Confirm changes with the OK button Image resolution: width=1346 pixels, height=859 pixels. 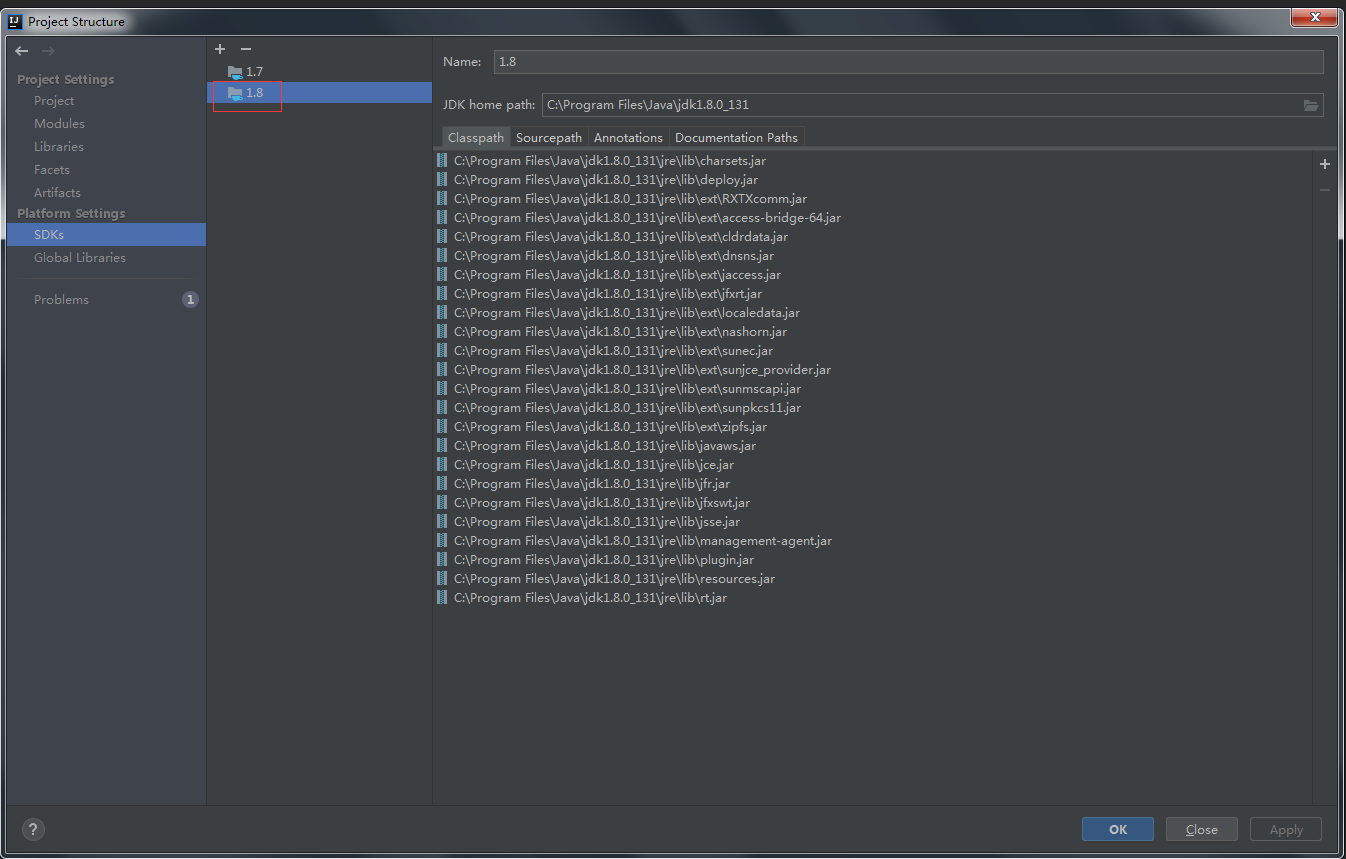[1117, 829]
